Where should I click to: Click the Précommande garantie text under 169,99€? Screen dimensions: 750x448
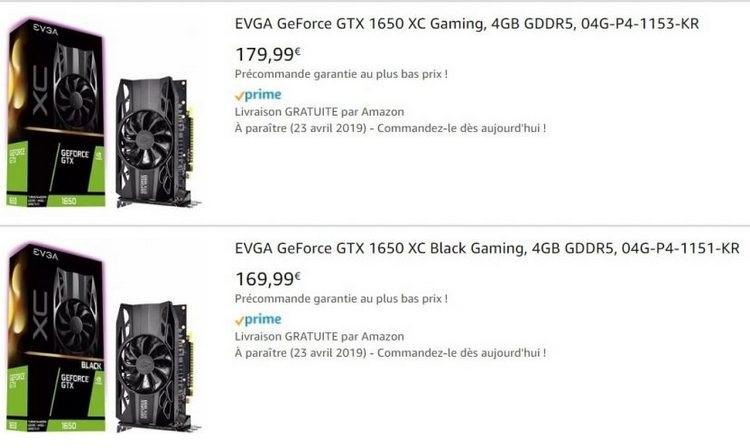tap(341, 299)
